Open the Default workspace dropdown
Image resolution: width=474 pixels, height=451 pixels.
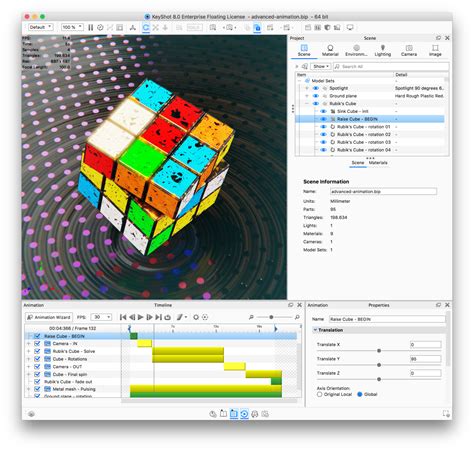41,27
